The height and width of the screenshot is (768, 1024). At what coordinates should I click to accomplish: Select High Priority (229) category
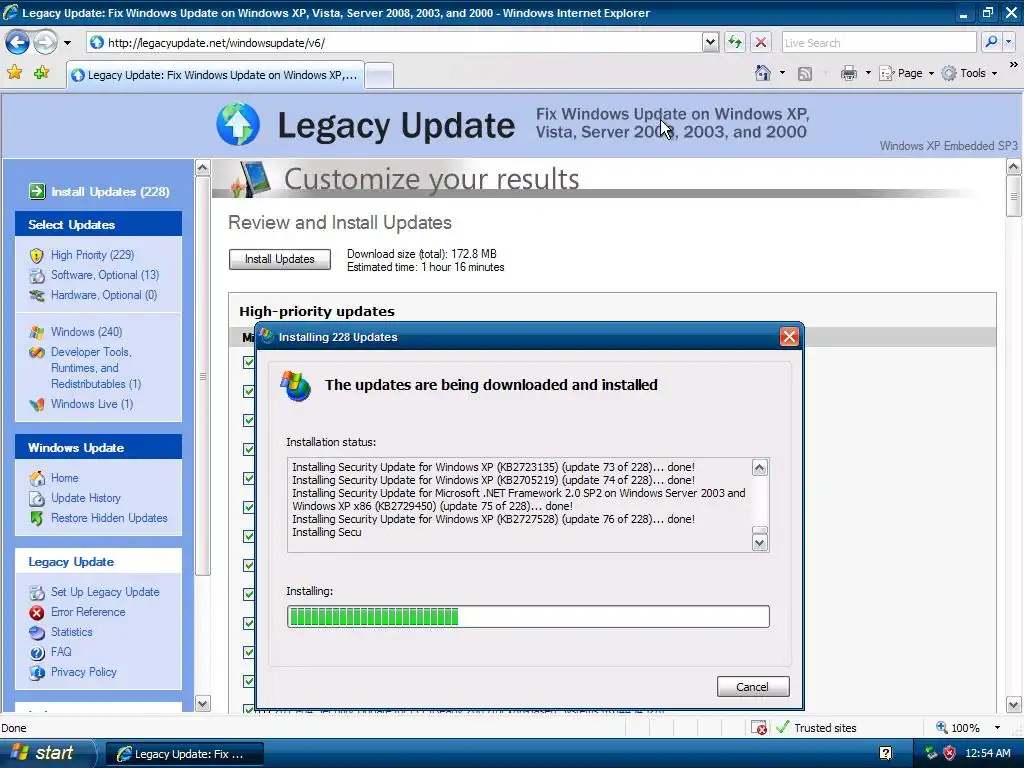click(x=93, y=255)
